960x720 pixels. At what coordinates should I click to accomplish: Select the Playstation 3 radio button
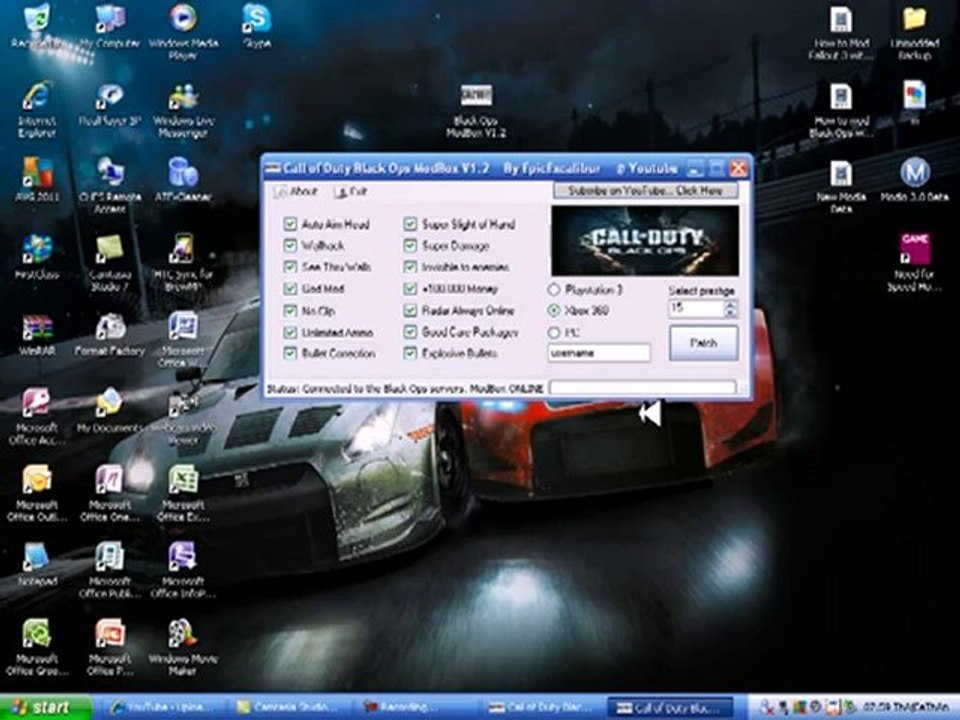click(x=553, y=289)
